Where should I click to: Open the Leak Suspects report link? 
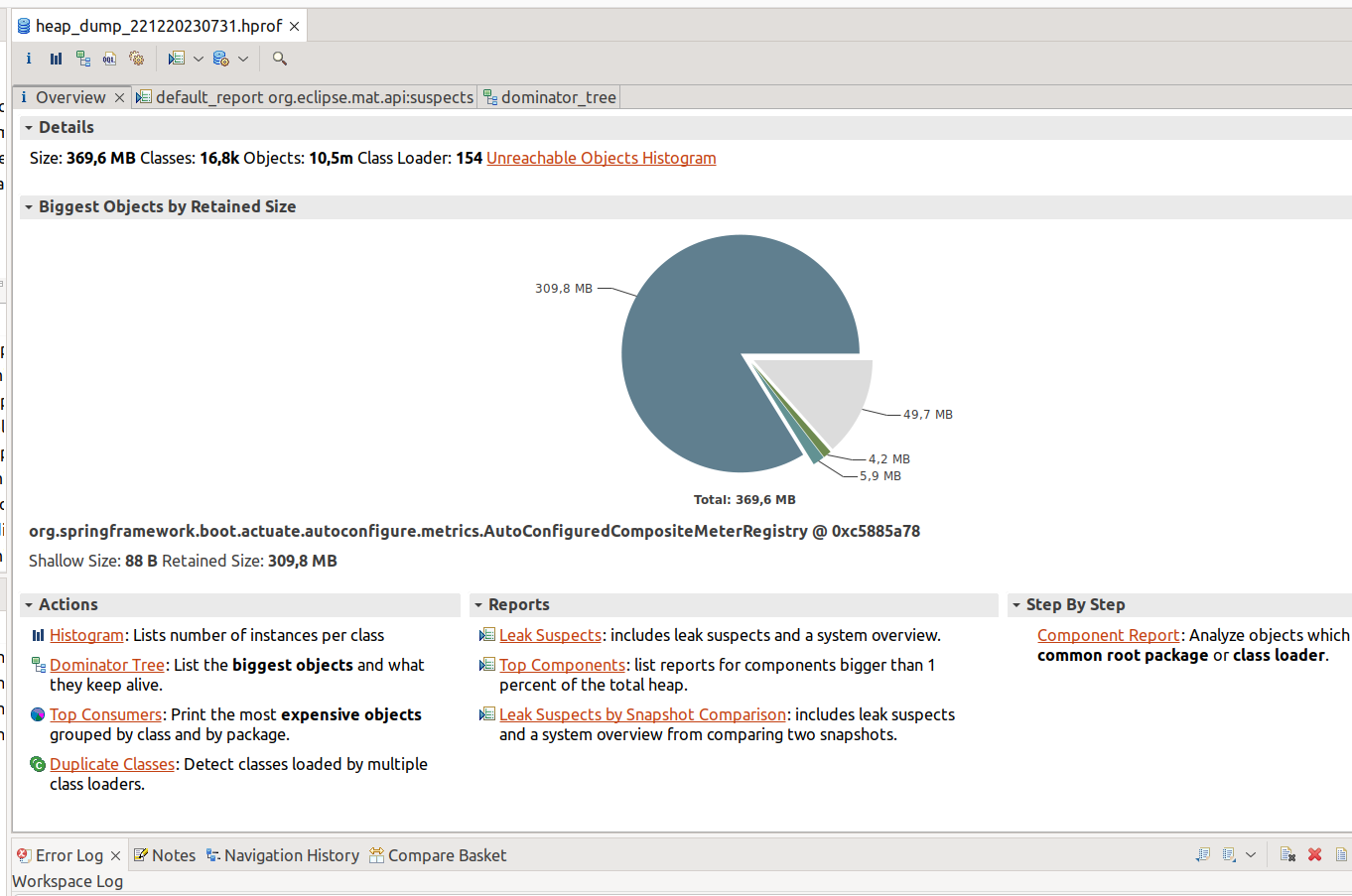pyautogui.click(x=550, y=635)
